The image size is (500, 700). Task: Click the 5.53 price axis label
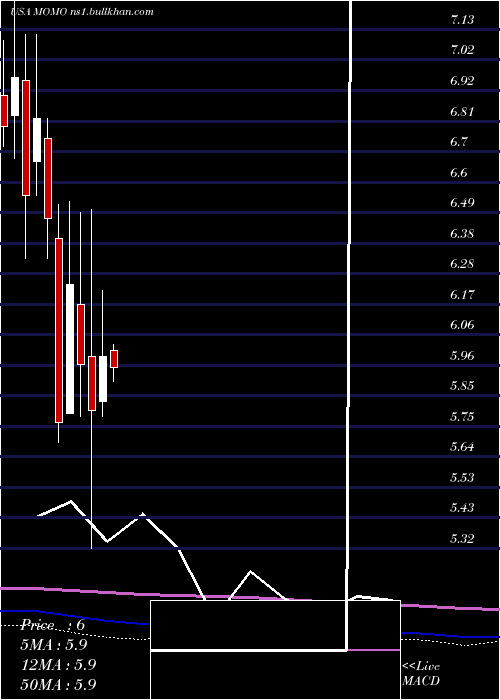click(462, 478)
